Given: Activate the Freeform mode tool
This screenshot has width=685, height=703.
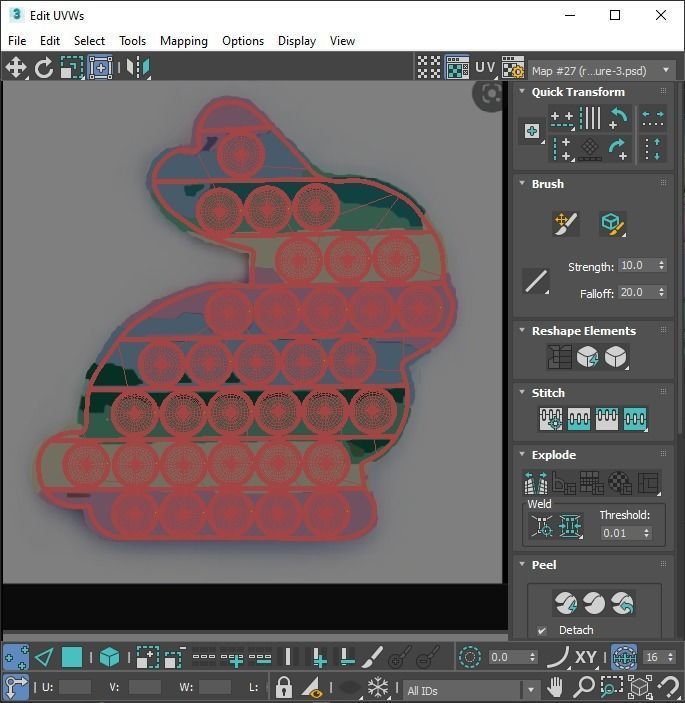Looking at the screenshot, I should pyautogui.click(x=100, y=68).
